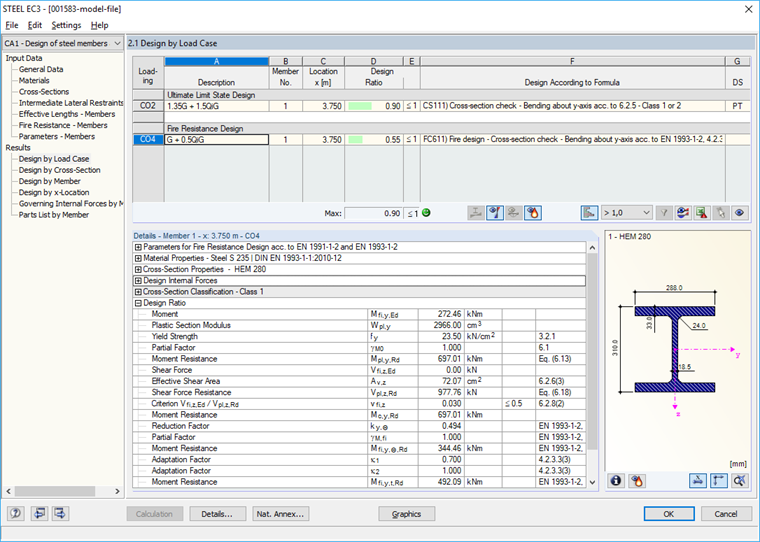
Task: Open the Help menu
Action: 99,25
